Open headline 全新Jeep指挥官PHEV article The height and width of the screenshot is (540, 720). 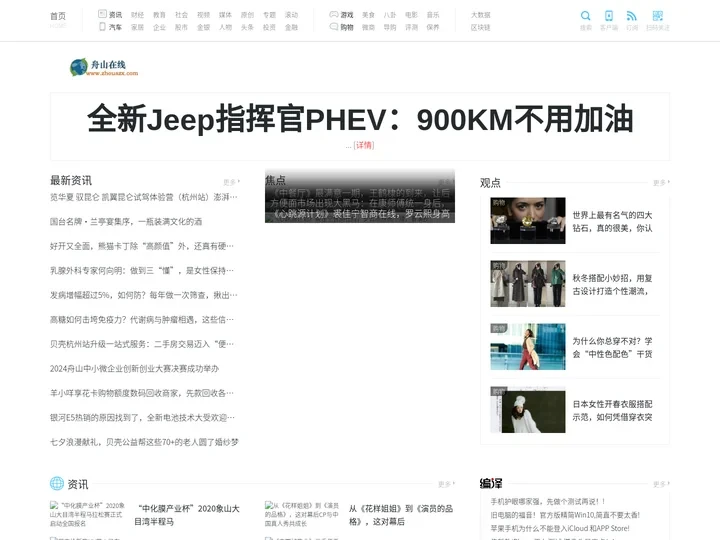point(360,118)
